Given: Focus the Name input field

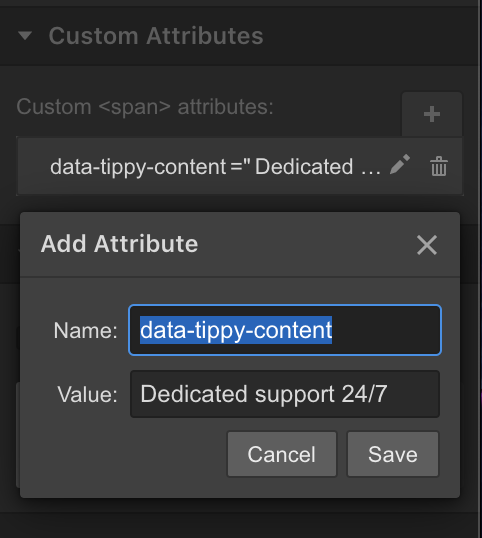Looking at the screenshot, I should pos(285,330).
